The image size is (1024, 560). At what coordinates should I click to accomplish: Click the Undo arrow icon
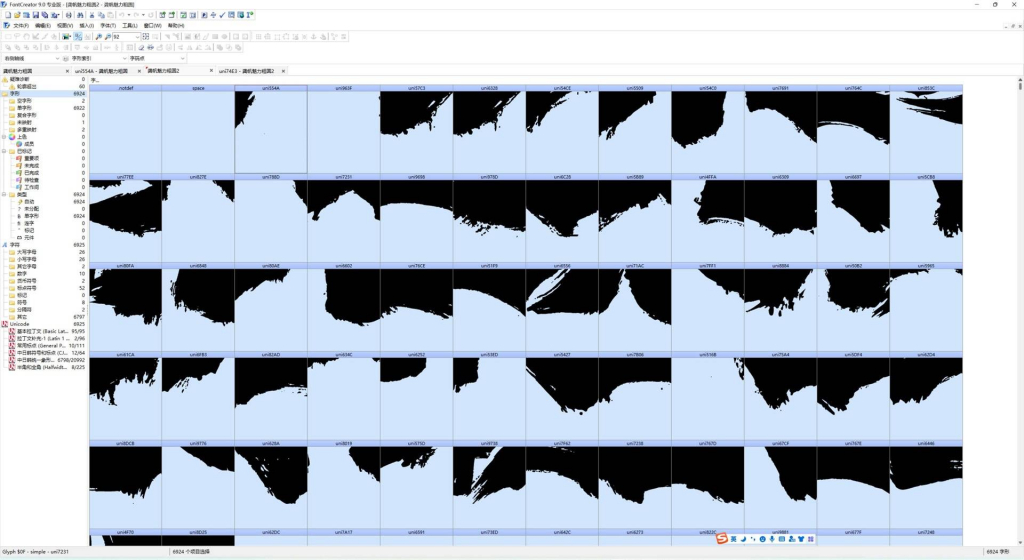point(121,15)
